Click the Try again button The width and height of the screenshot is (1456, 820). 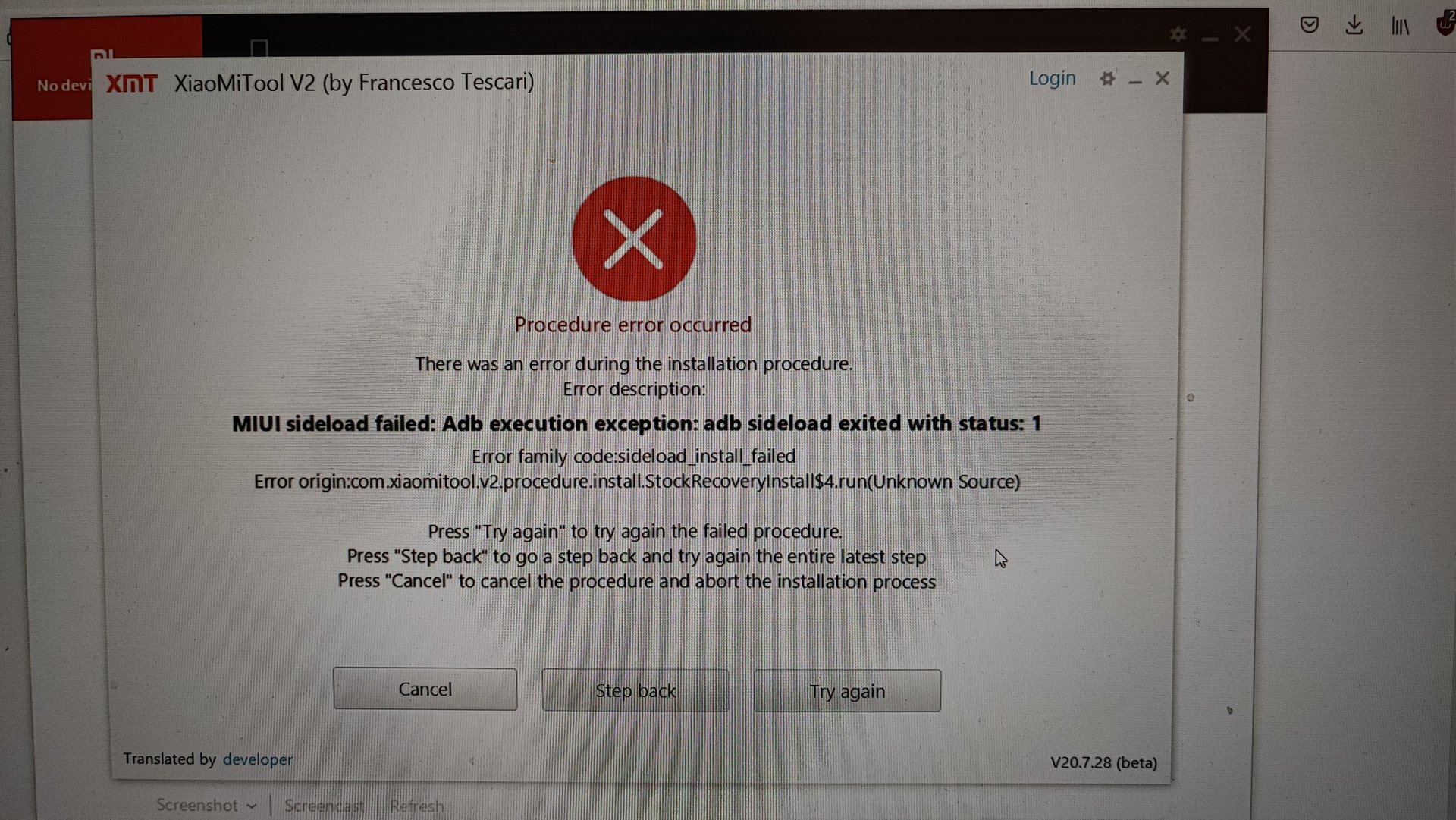tap(847, 691)
